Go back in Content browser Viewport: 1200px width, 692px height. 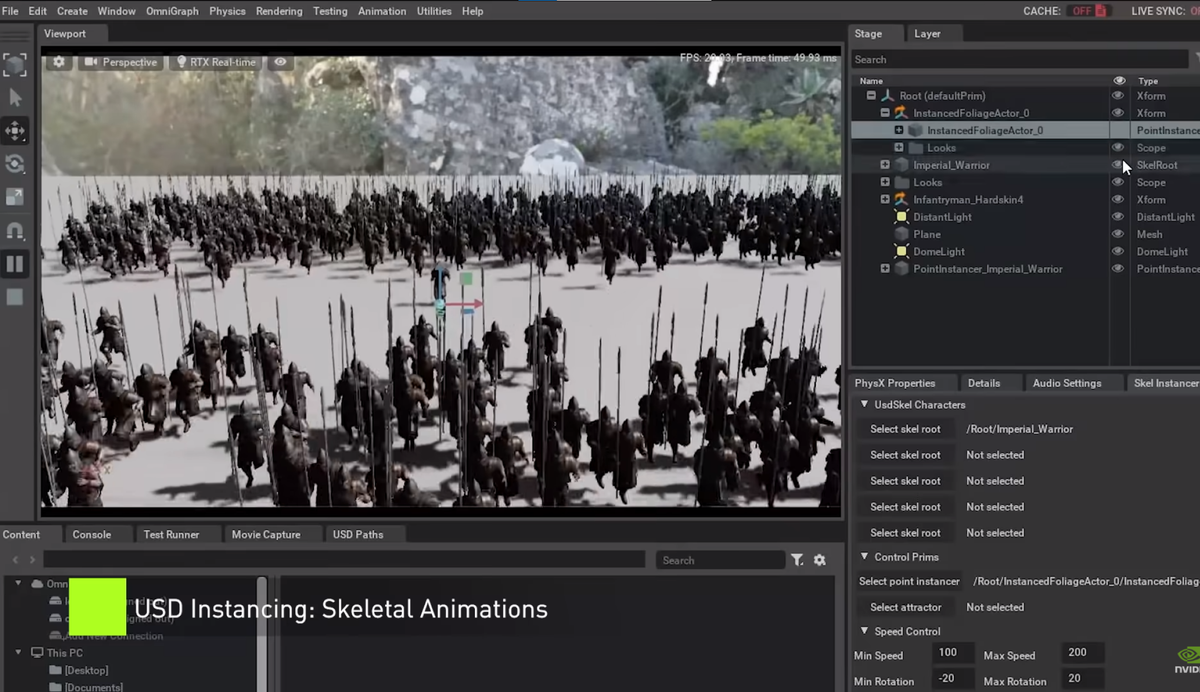point(14,560)
